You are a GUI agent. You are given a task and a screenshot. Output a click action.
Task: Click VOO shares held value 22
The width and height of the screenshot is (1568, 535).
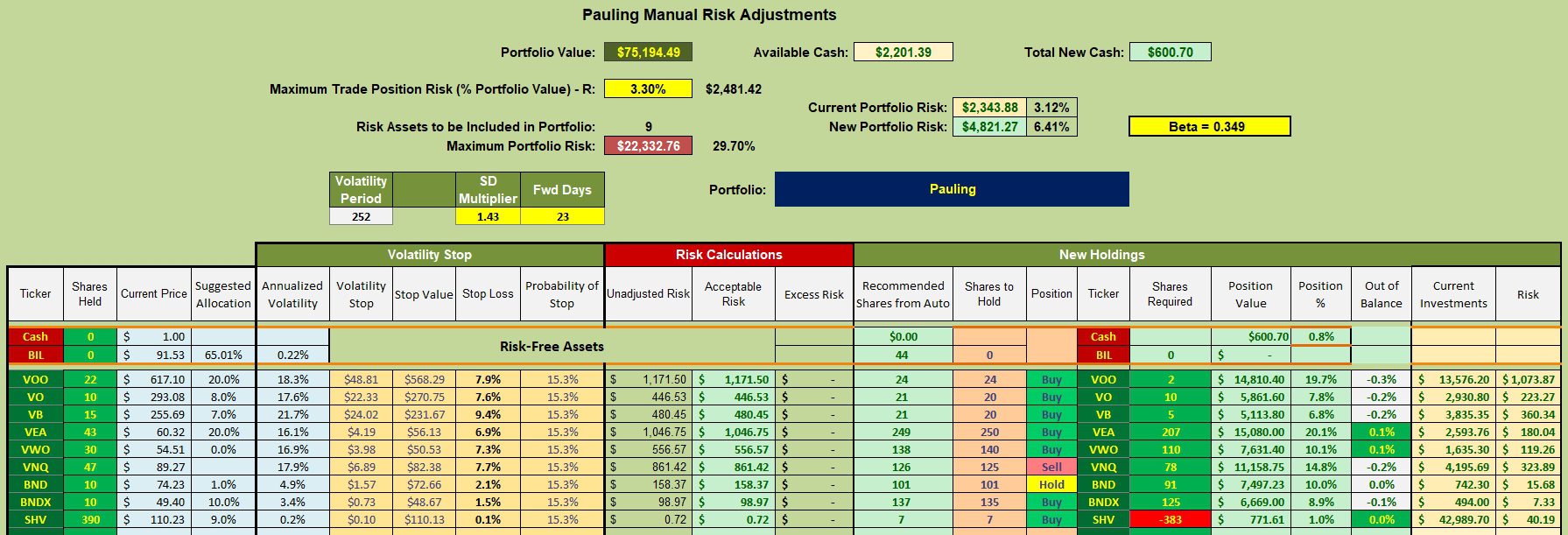coord(89,380)
